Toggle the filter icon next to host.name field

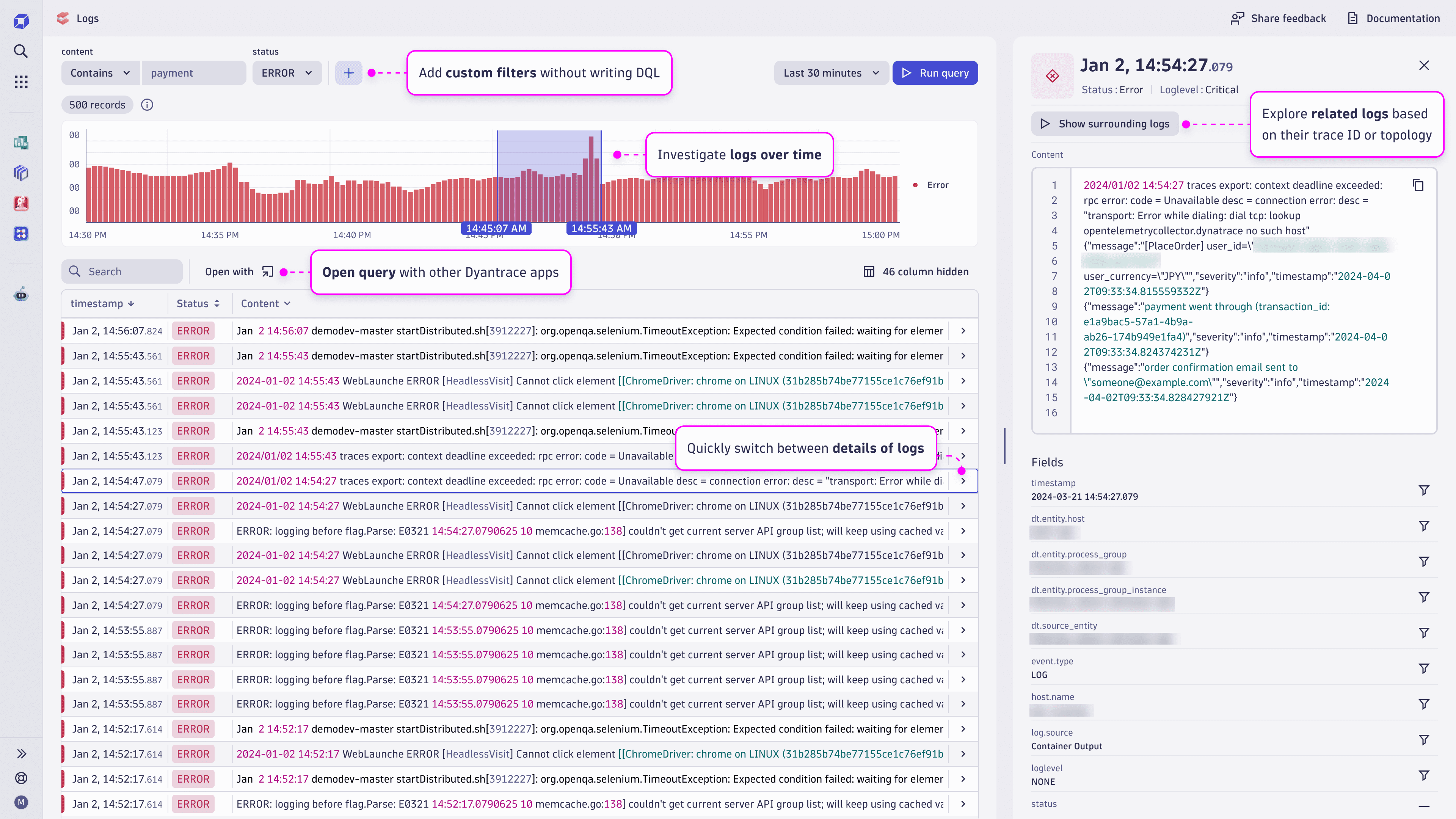tap(1424, 703)
